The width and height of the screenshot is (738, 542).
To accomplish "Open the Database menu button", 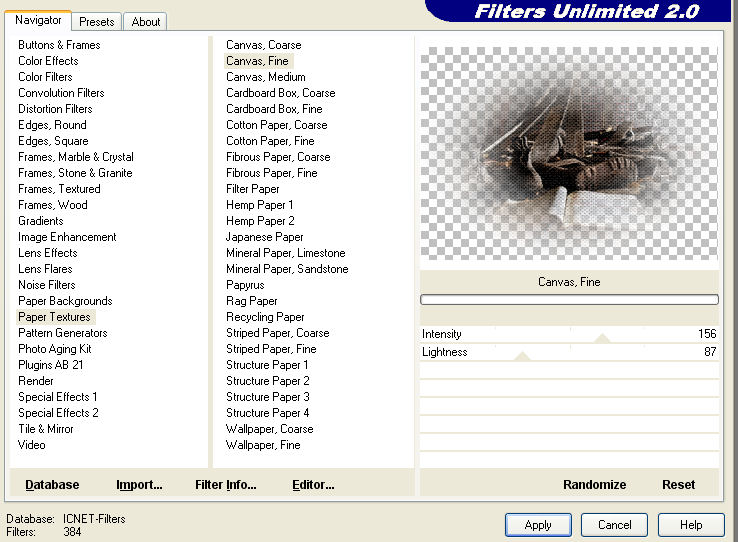I will pyautogui.click(x=52, y=485).
